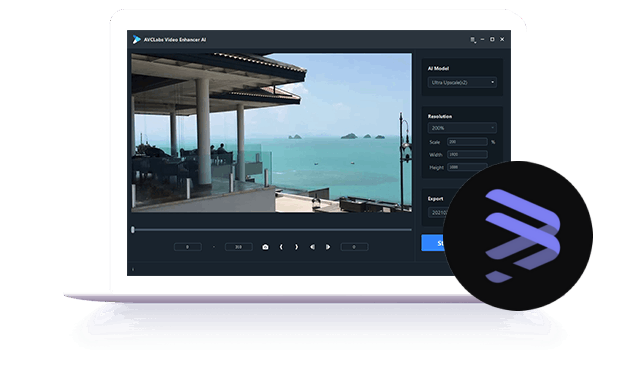Click the Export filename field
This screenshot has height=365, width=640.
click(x=438, y=213)
